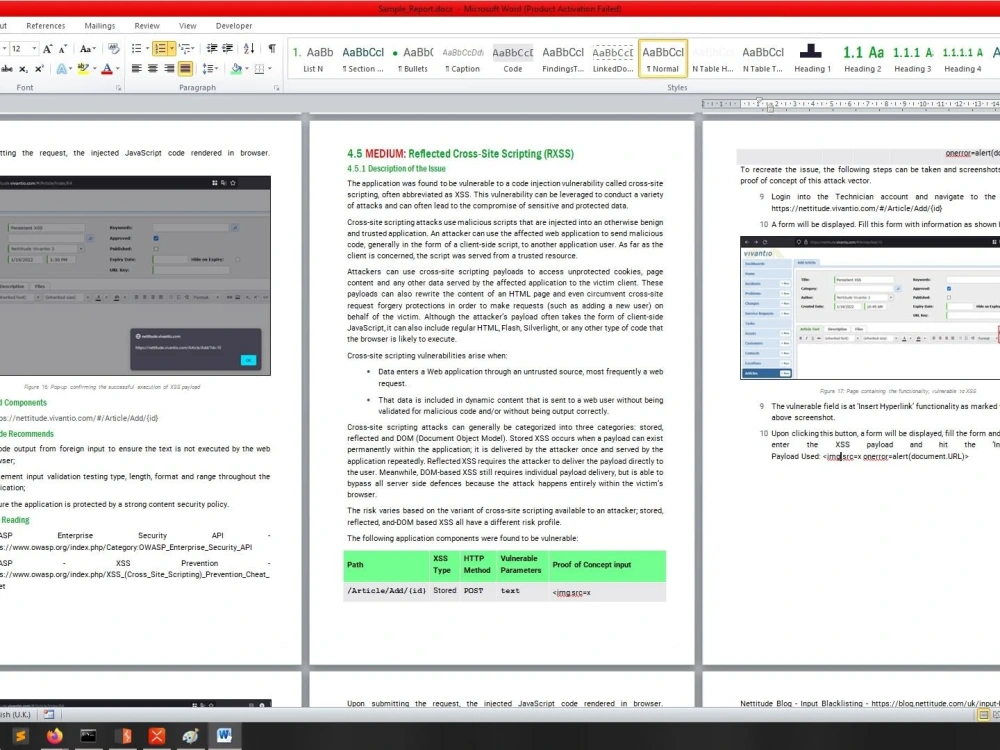The width and height of the screenshot is (1000, 750).
Task: Click the Grow Font icon
Action: [x=48, y=49]
